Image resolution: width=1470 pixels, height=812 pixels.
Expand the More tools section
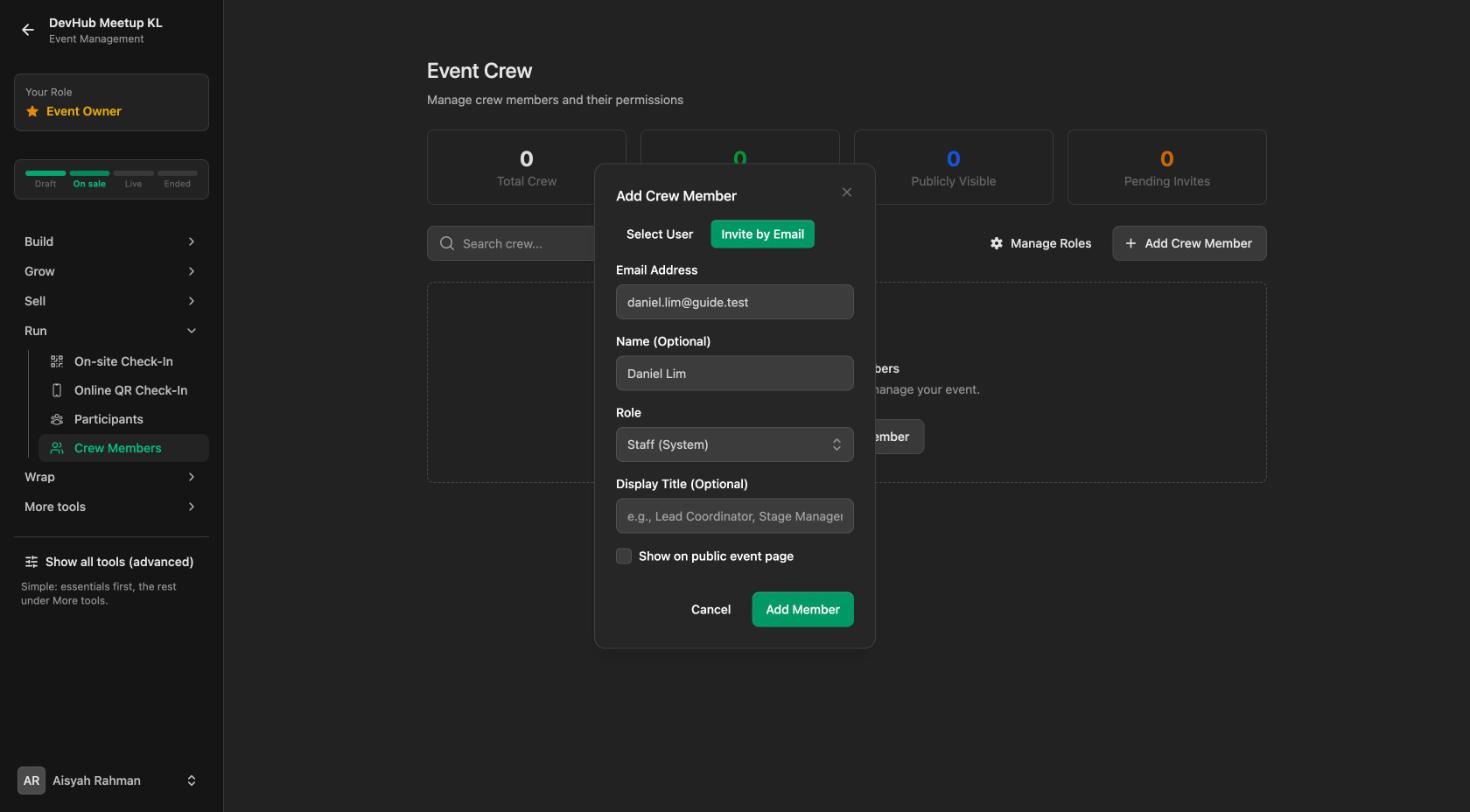[111, 507]
